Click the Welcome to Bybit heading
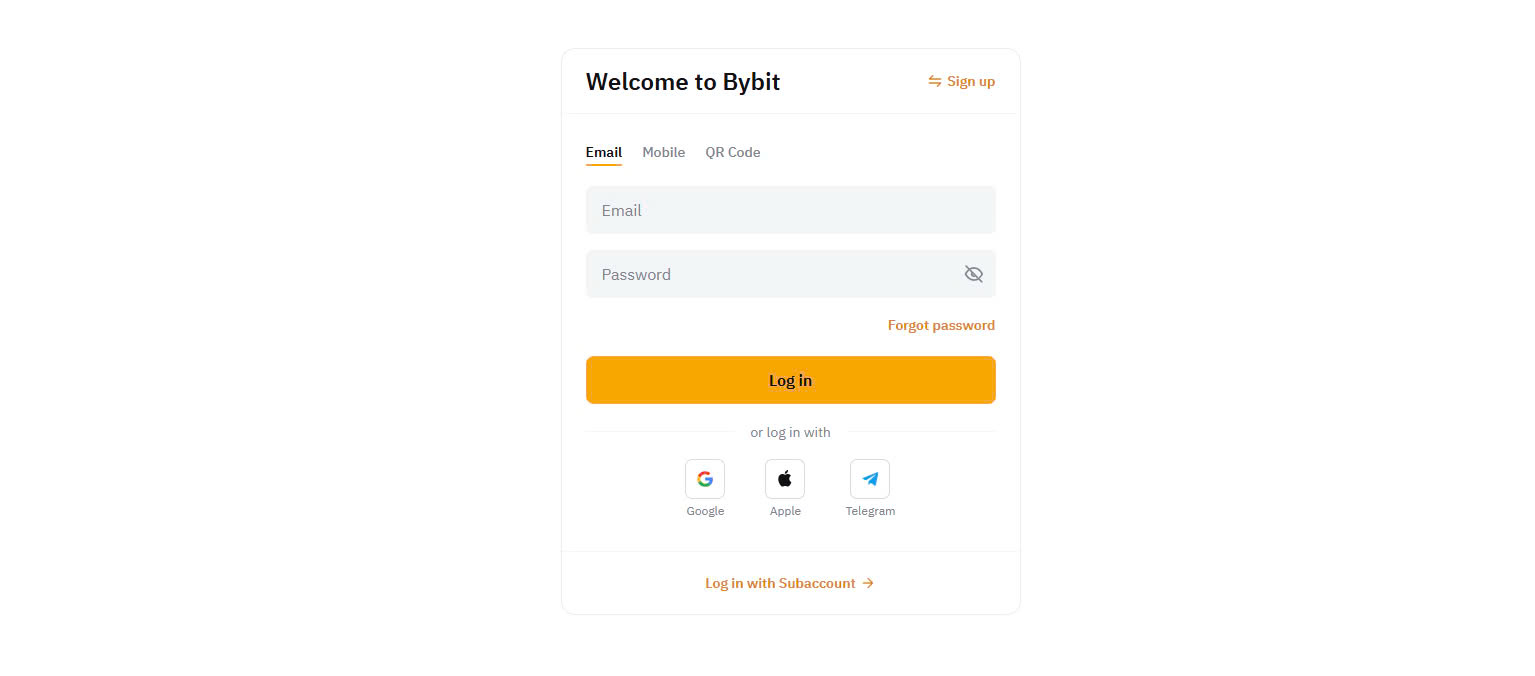Image resolution: width=1535 pixels, height=676 pixels. (x=683, y=81)
